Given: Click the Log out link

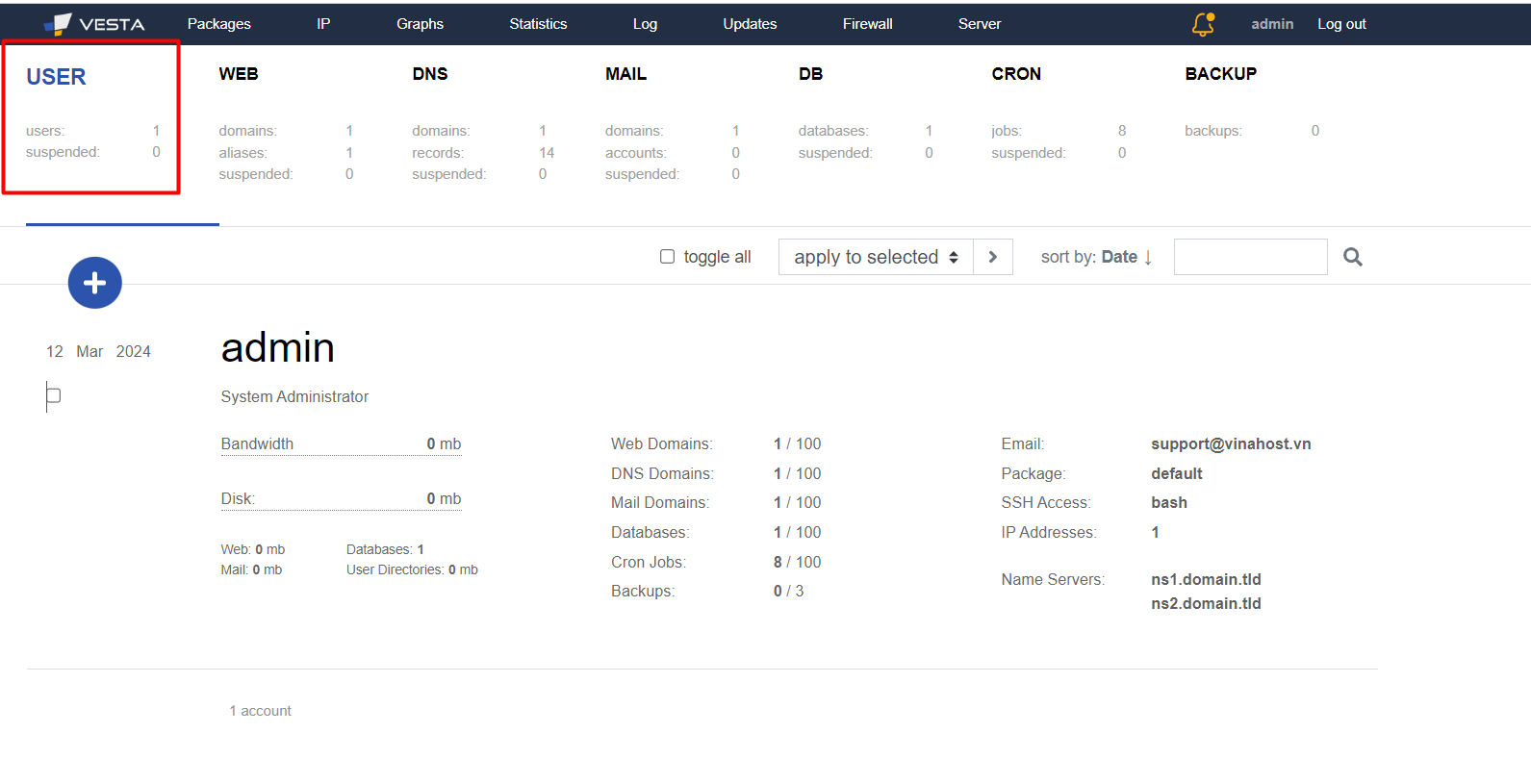Looking at the screenshot, I should [x=1341, y=24].
